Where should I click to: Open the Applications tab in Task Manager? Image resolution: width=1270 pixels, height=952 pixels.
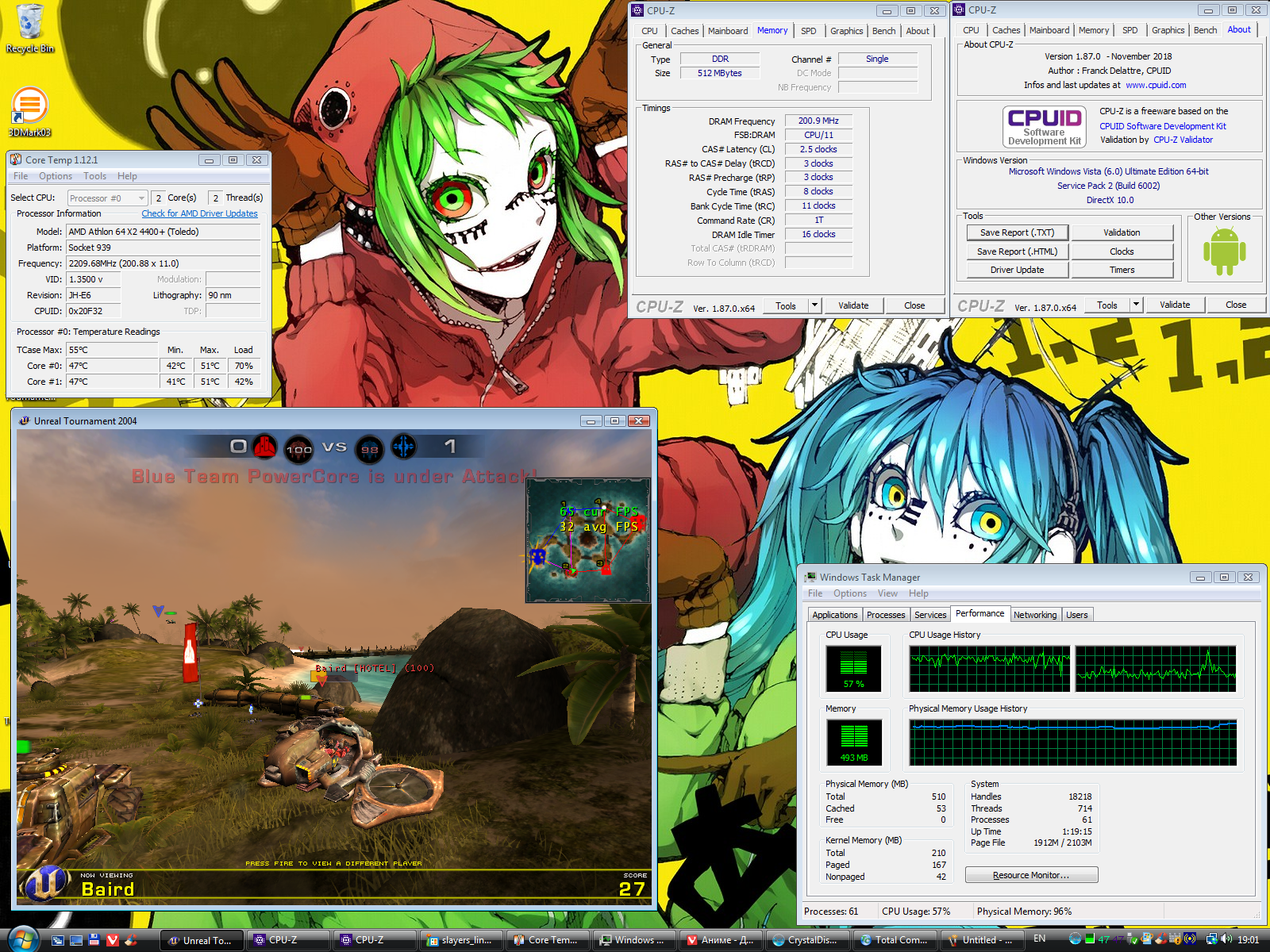[x=835, y=615]
